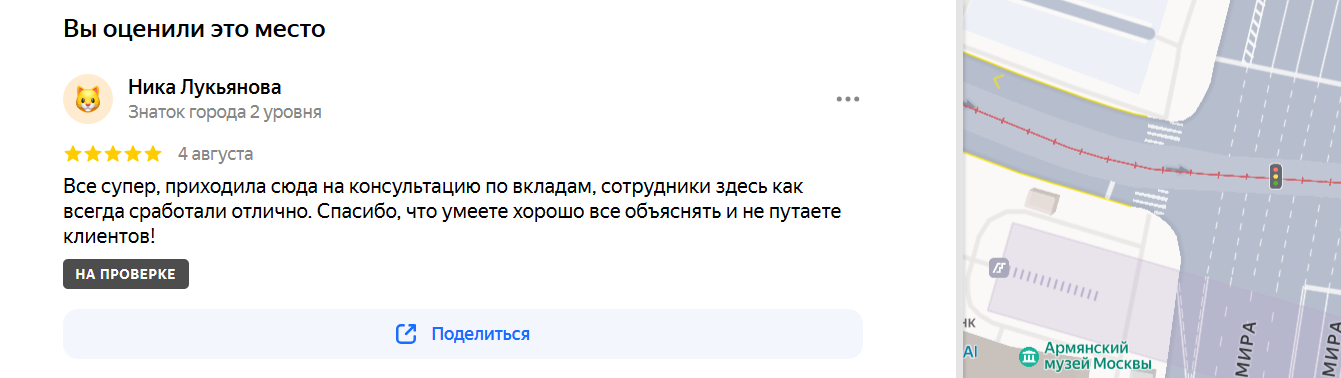Click the НА ПРОВЕРКЕ status badge
1341x378 pixels.
[126, 274]
